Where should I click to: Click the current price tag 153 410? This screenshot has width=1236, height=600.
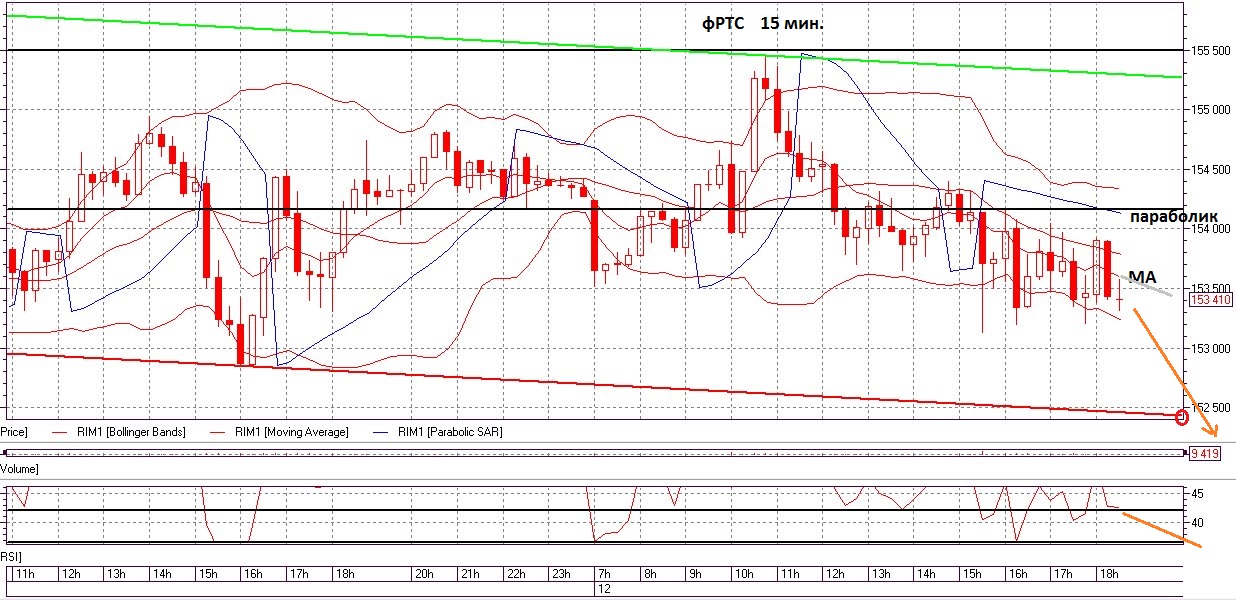click(x=1211, y=299)
